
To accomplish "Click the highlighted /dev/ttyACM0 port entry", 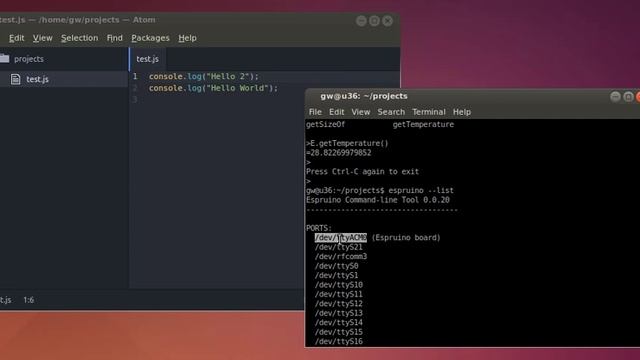I will tap(340, 238).
